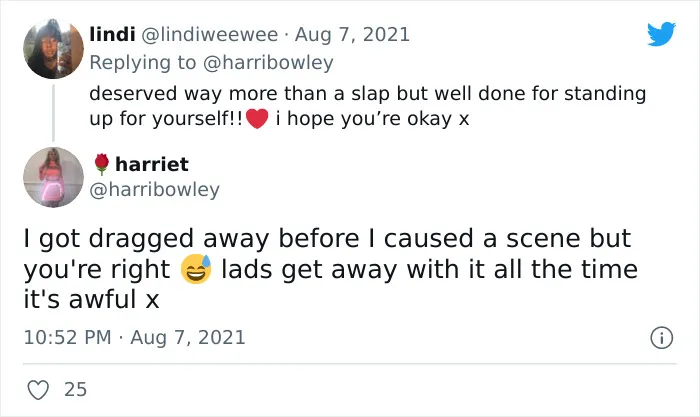Like the tweet with heart icon
This screenshot has height=417, width=700.
38,390
